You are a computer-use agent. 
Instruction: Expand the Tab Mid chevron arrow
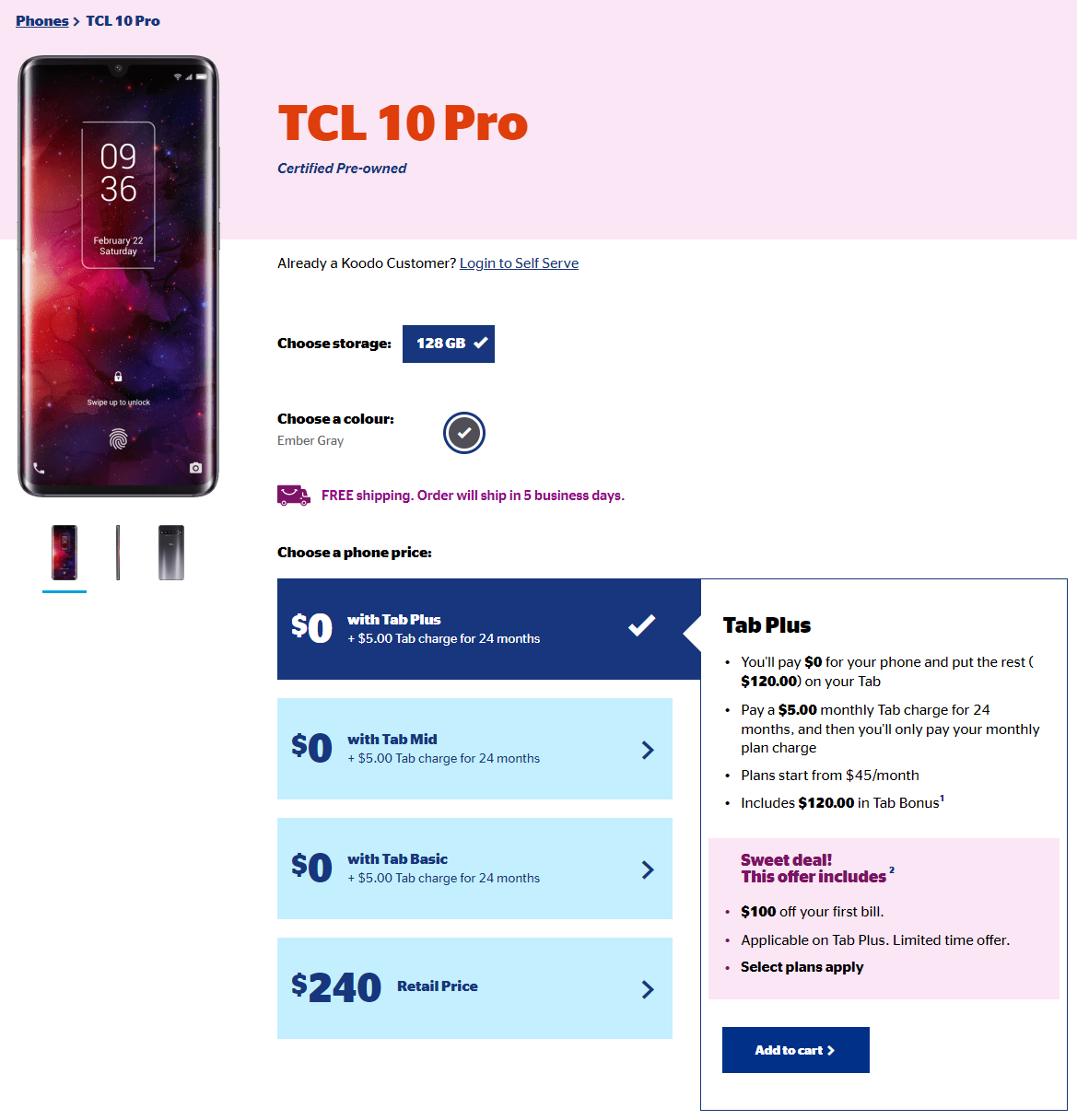(x=648, y=750)
